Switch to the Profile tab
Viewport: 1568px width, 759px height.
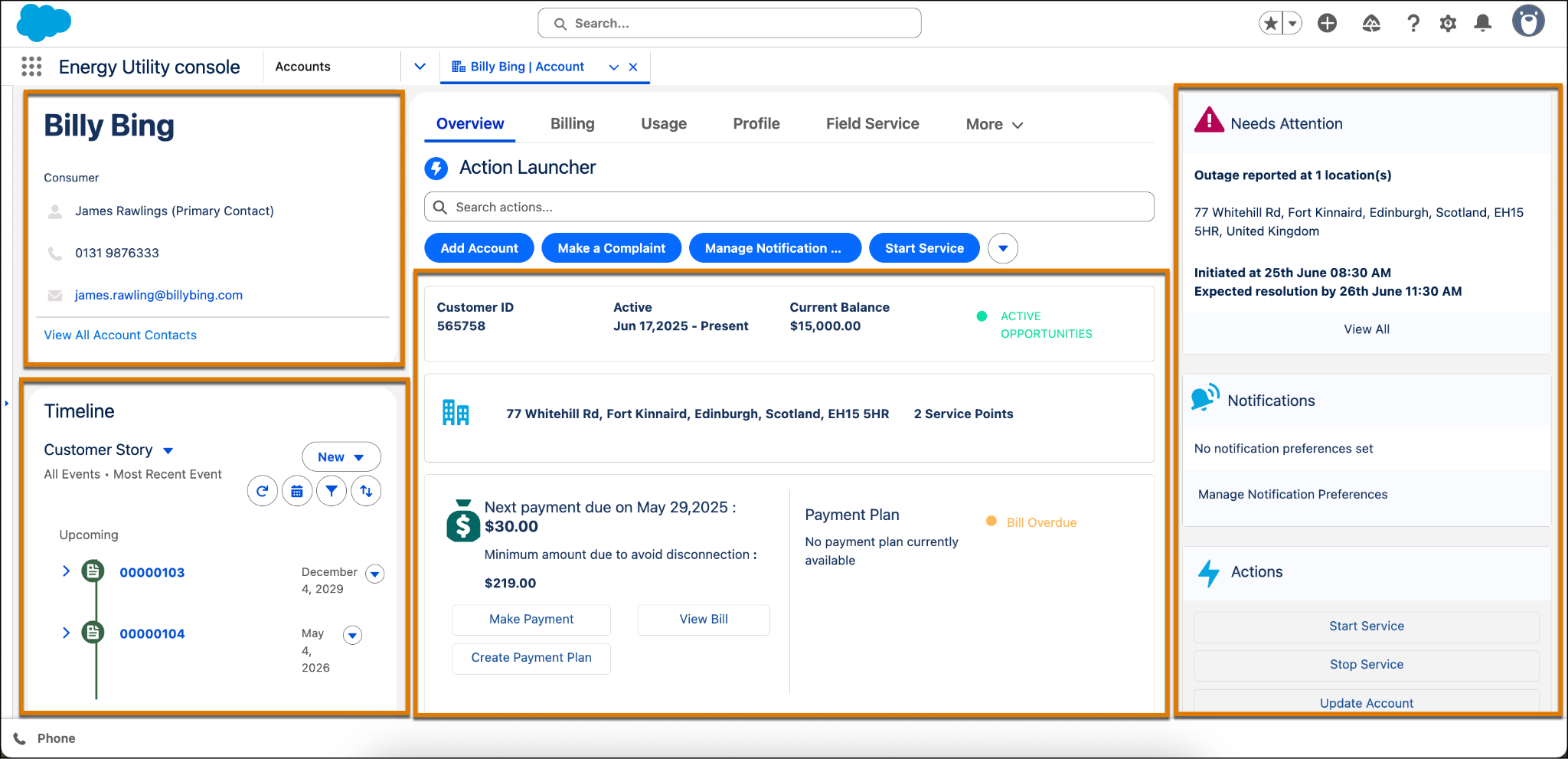(x=756, y=124)
